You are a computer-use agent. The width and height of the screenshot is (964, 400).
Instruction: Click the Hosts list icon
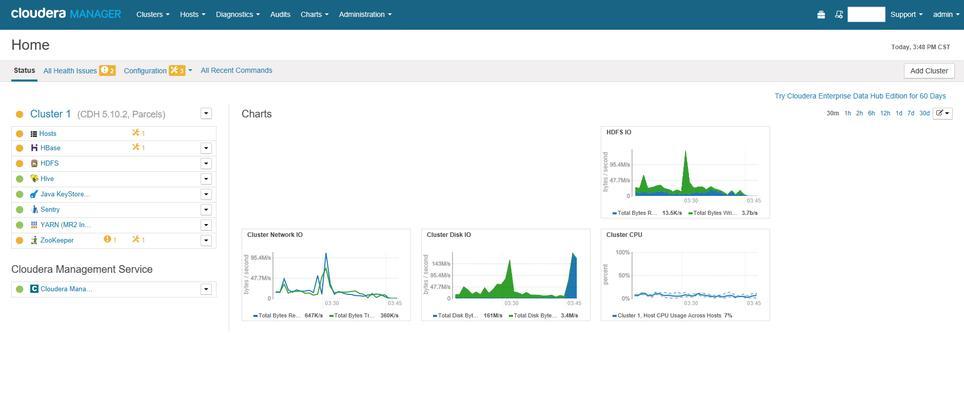[34, 133]
